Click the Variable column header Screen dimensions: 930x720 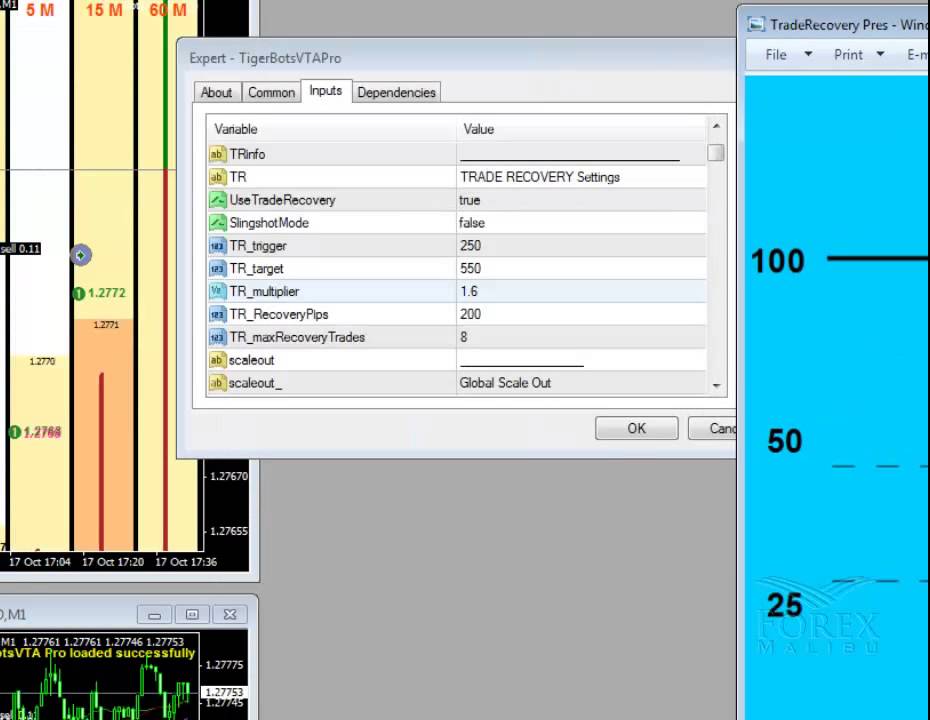[332, 129]
